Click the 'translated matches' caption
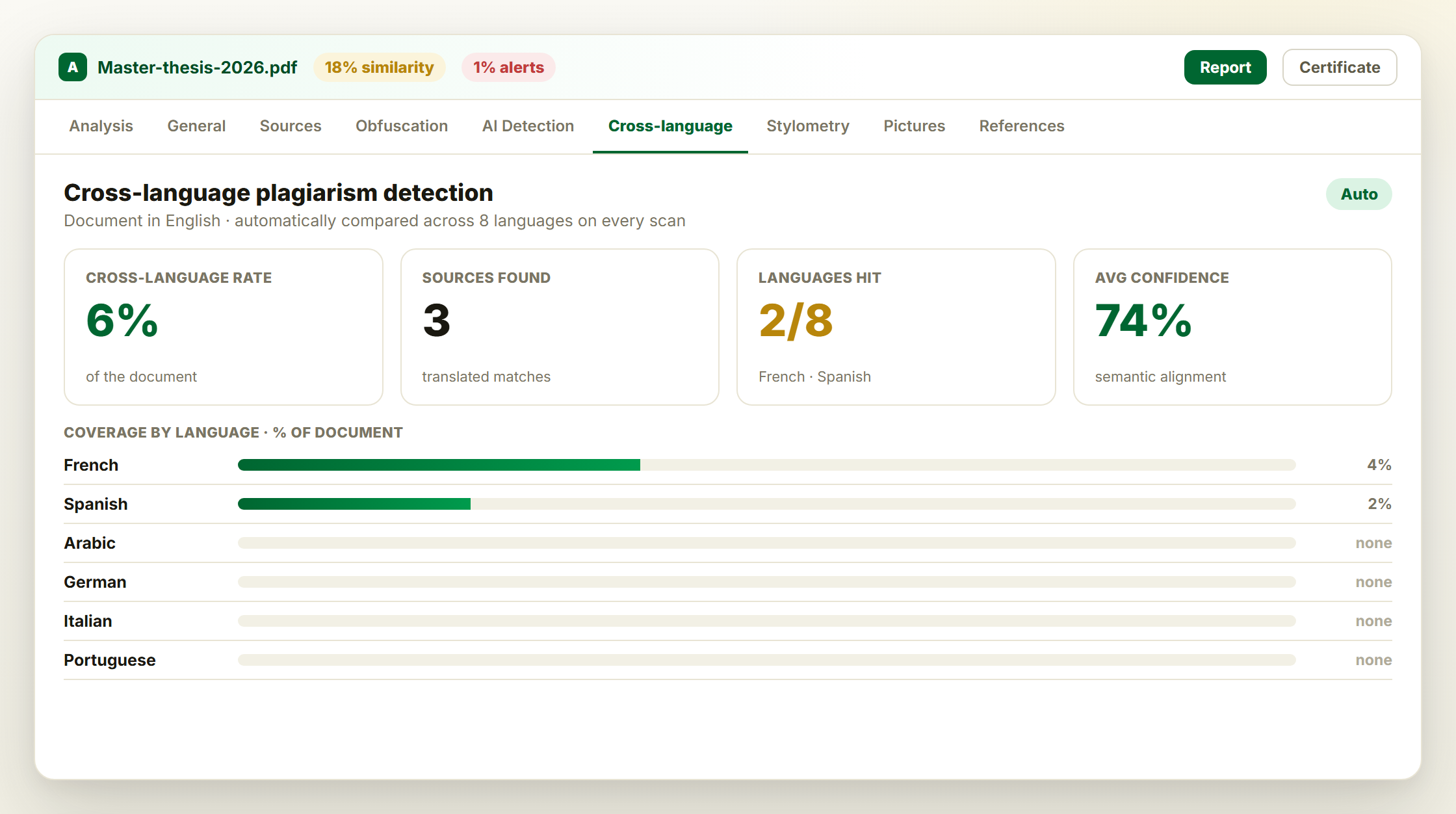The image size is (1456, 814). pyautogui.click(x=486, y=376)
